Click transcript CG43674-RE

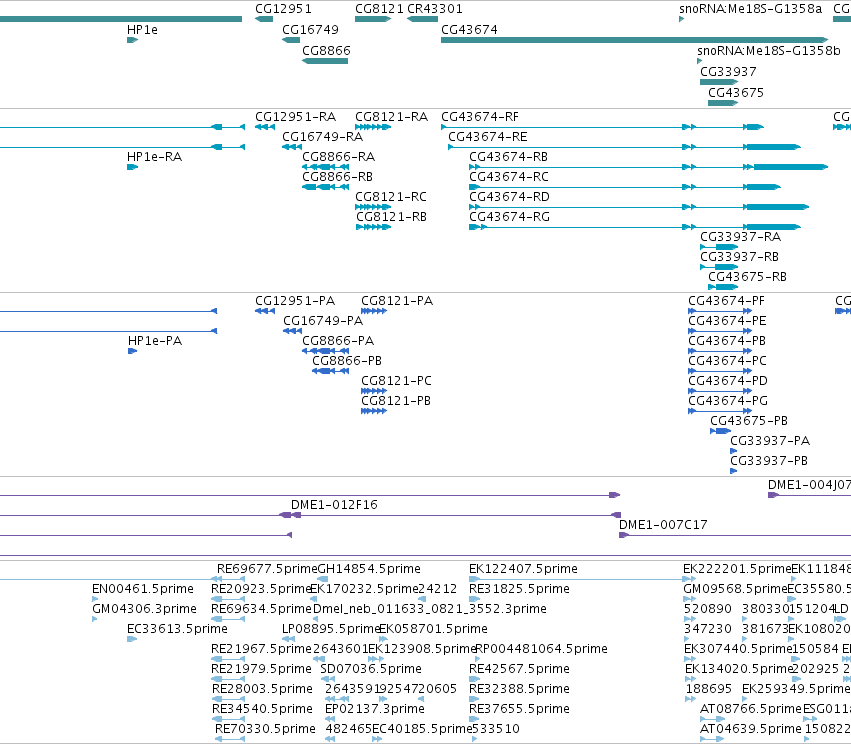point(625,147)
